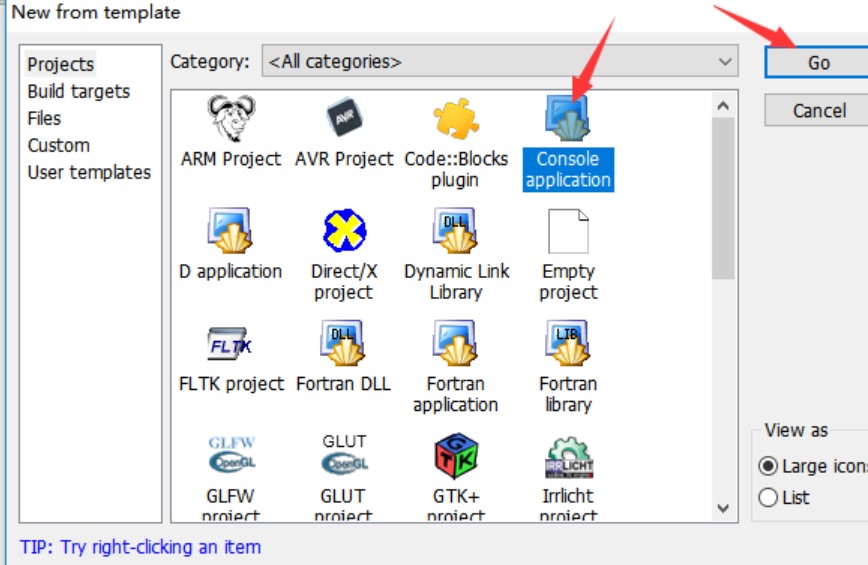Choose the Fortran application icon

pyautogui.click(x=456, y=343)
